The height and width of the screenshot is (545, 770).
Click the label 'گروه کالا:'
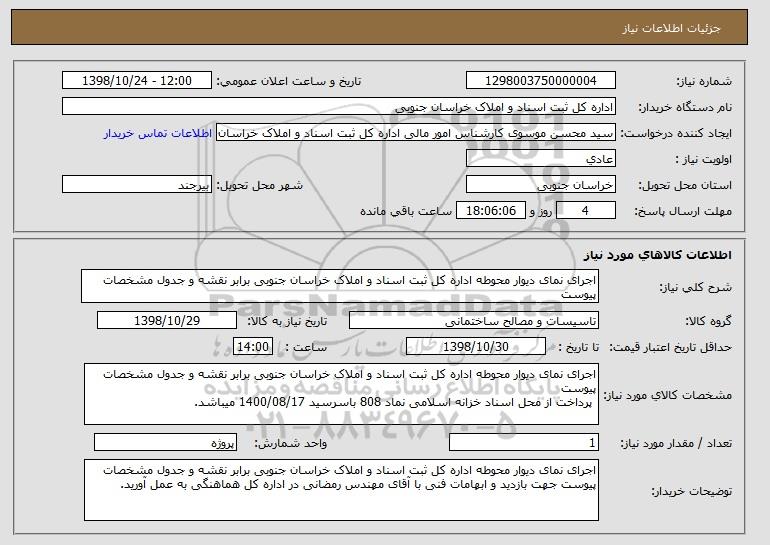pos(708,321)
